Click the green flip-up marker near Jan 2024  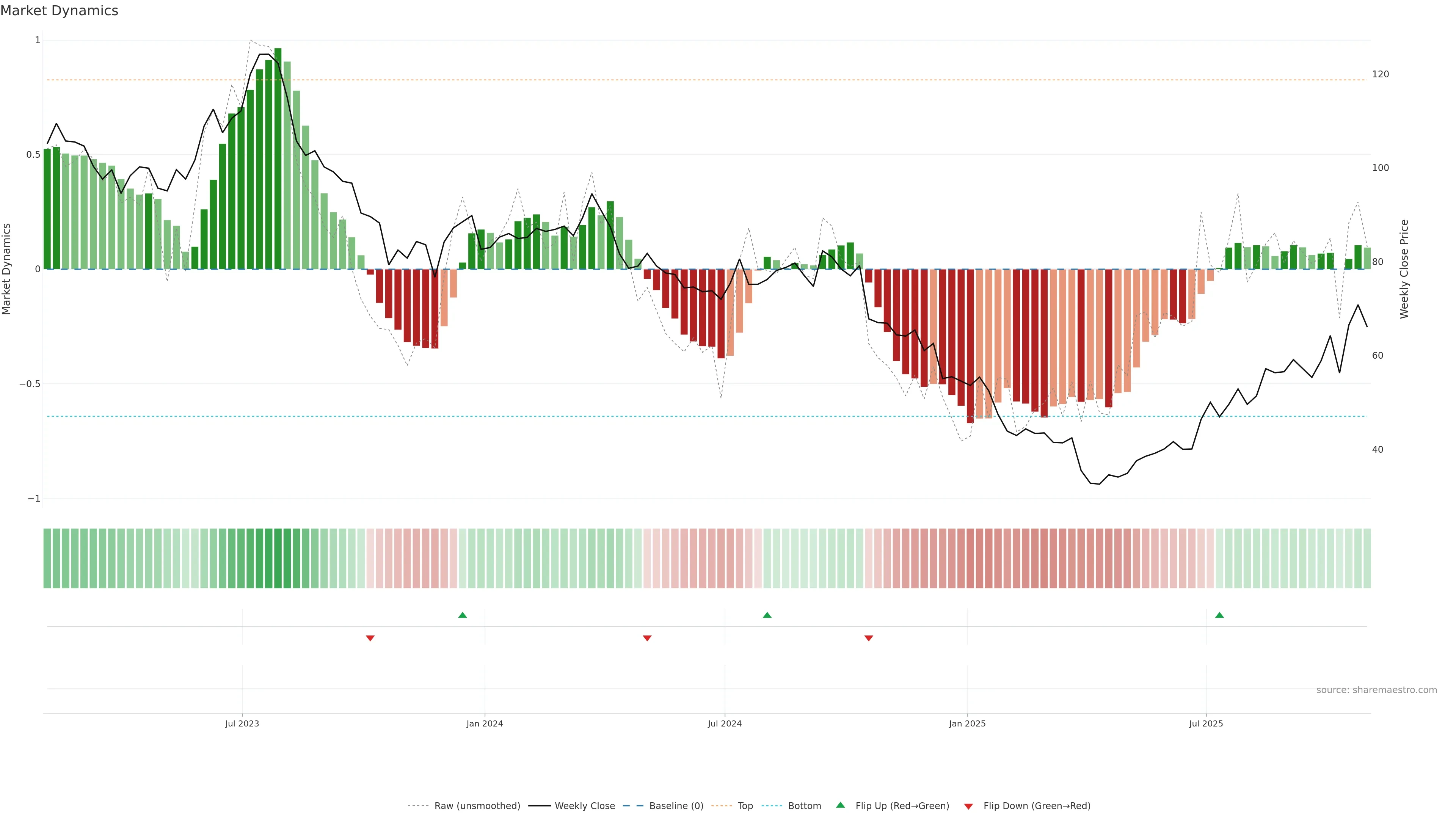tap(462, 615)
